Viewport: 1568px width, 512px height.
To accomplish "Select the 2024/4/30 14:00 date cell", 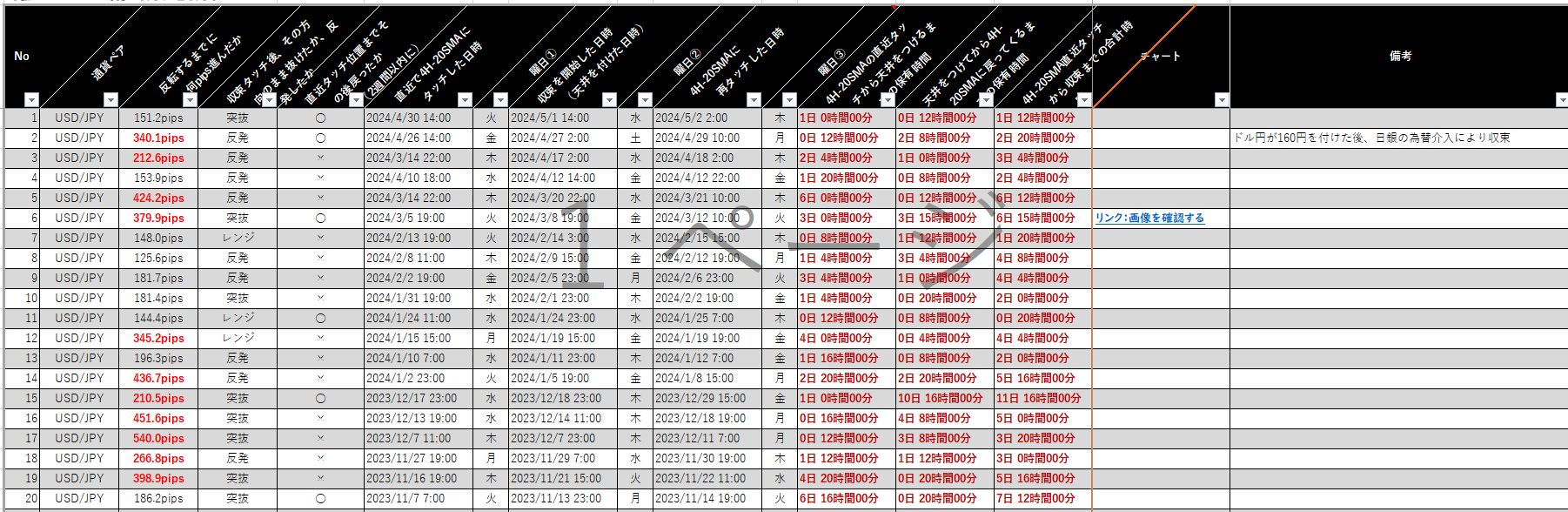I will click(408, 118).
